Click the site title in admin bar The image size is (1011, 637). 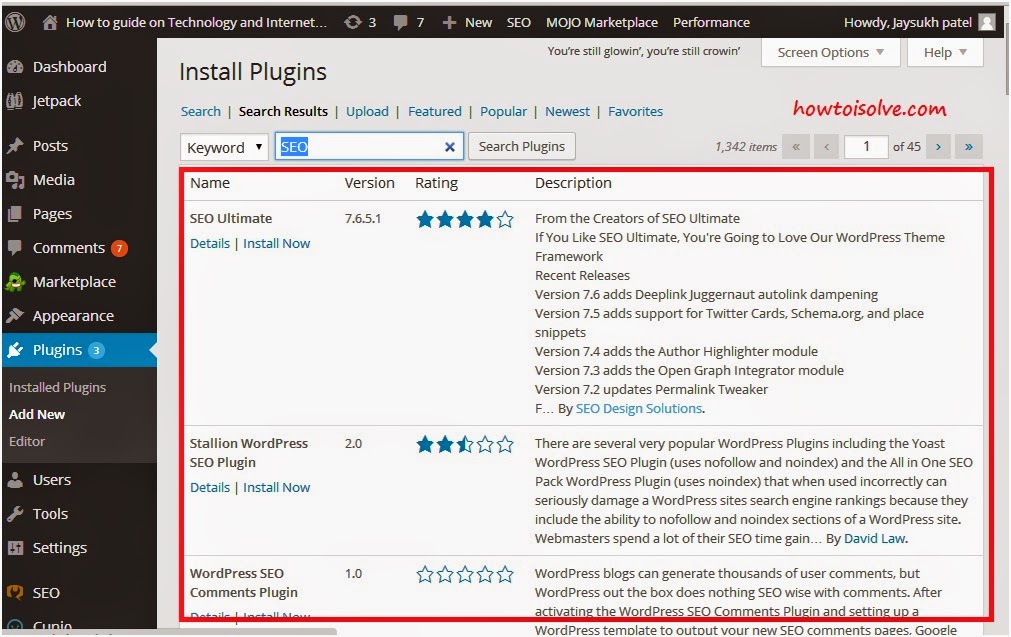[x=197, y=23]
